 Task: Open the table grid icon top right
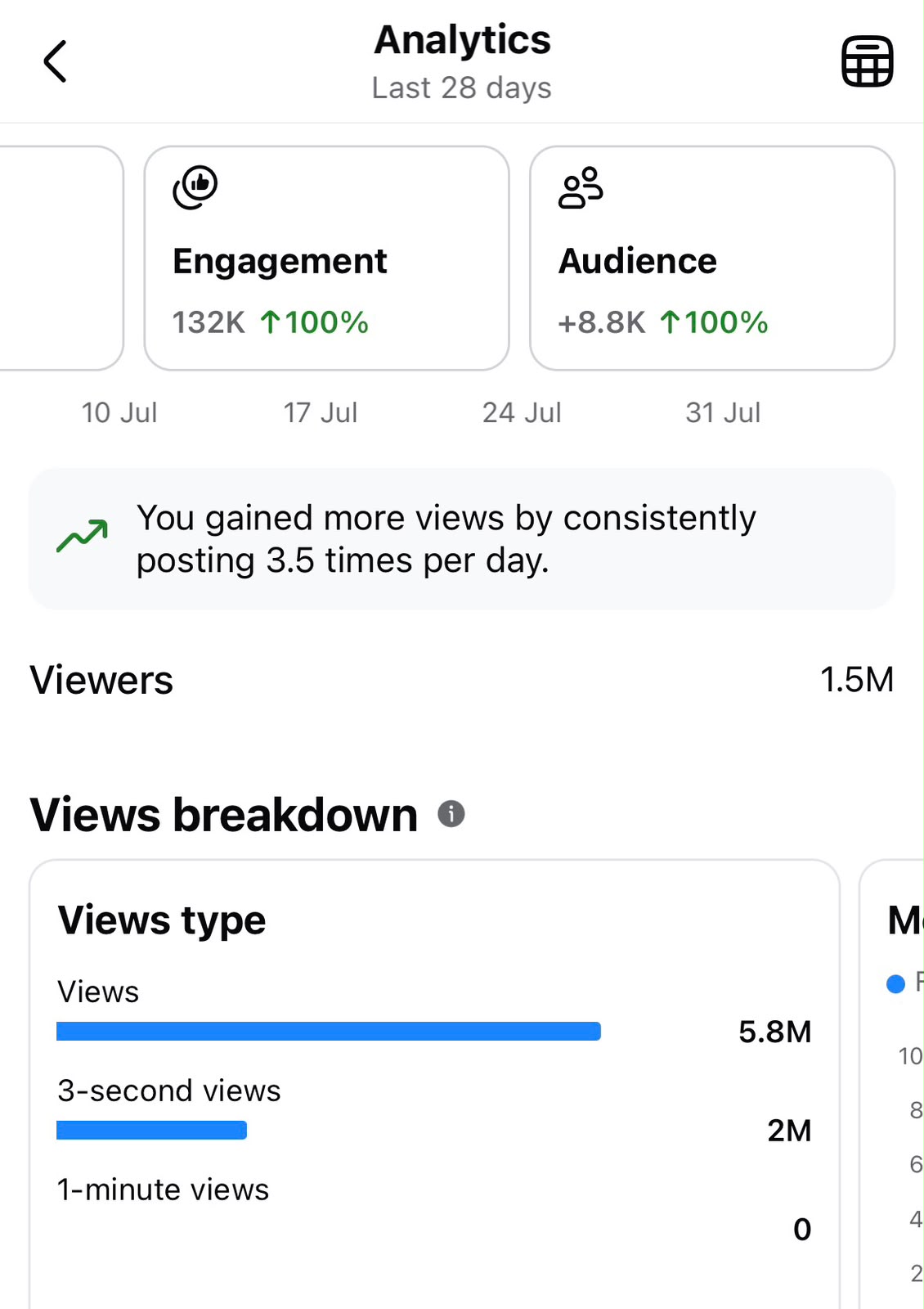click(868, 61)
